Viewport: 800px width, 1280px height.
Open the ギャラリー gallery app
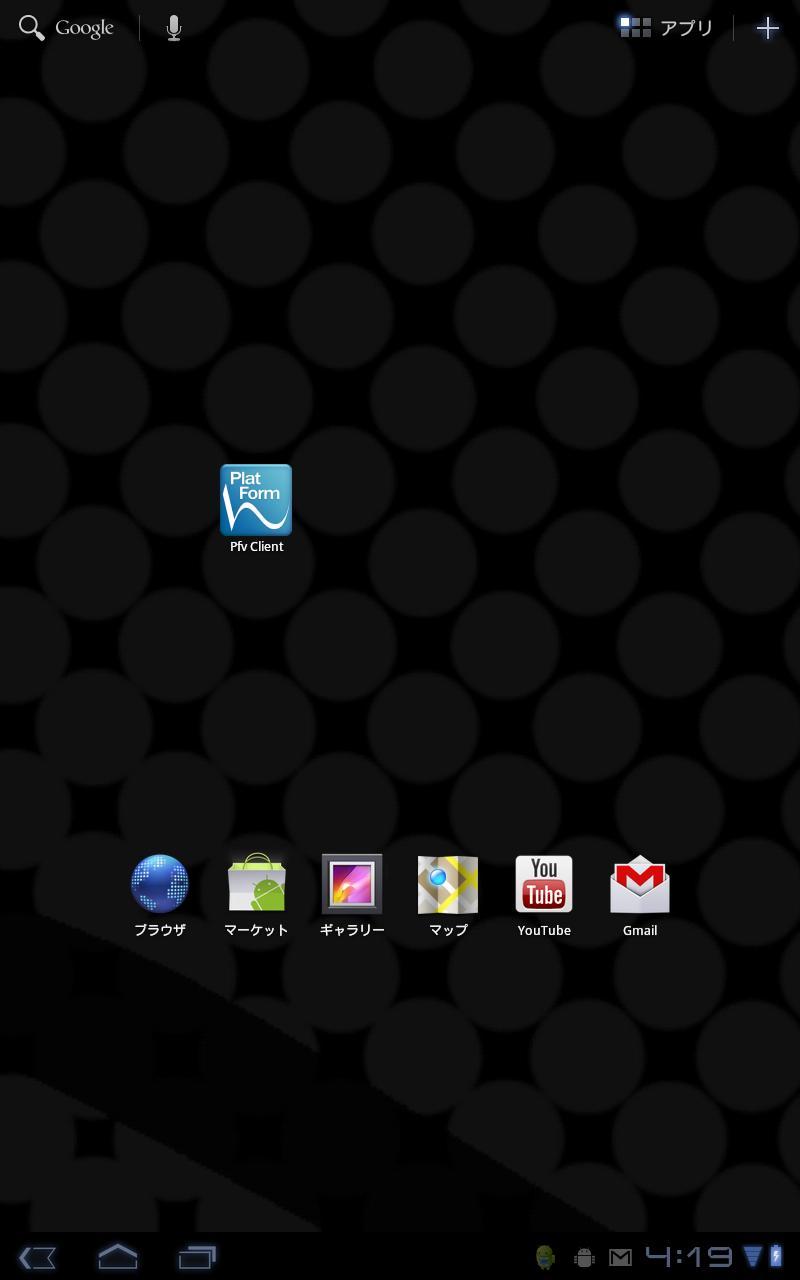point(351,884)
